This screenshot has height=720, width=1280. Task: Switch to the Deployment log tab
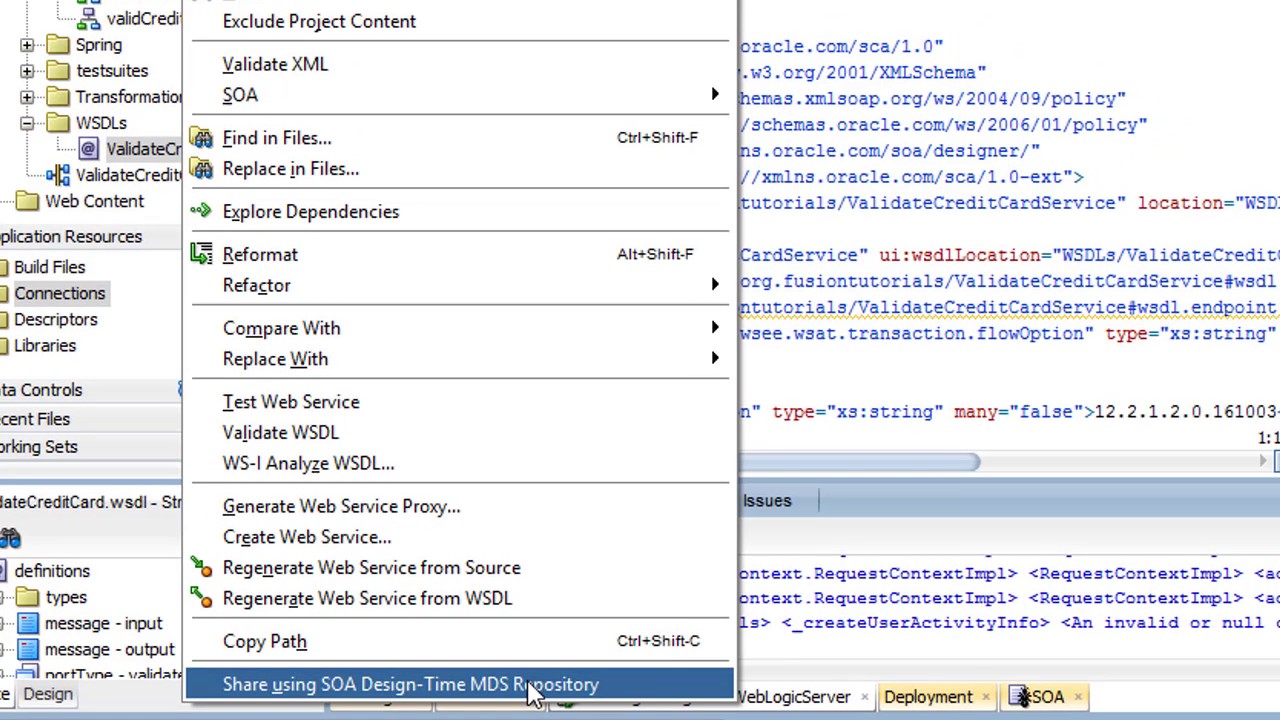point(927,697)
